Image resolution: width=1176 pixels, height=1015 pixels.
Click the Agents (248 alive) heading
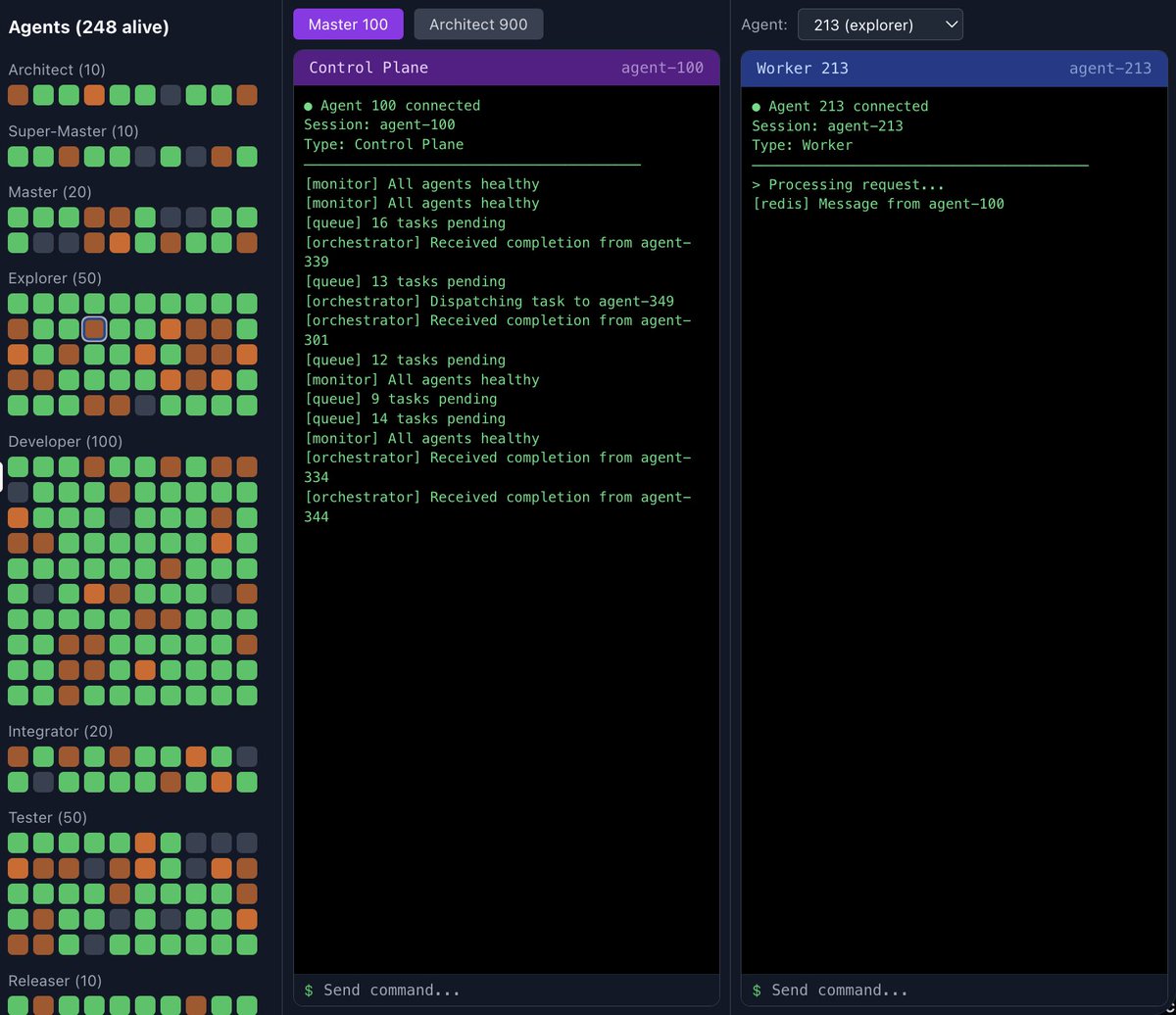(x=88, y=27)
